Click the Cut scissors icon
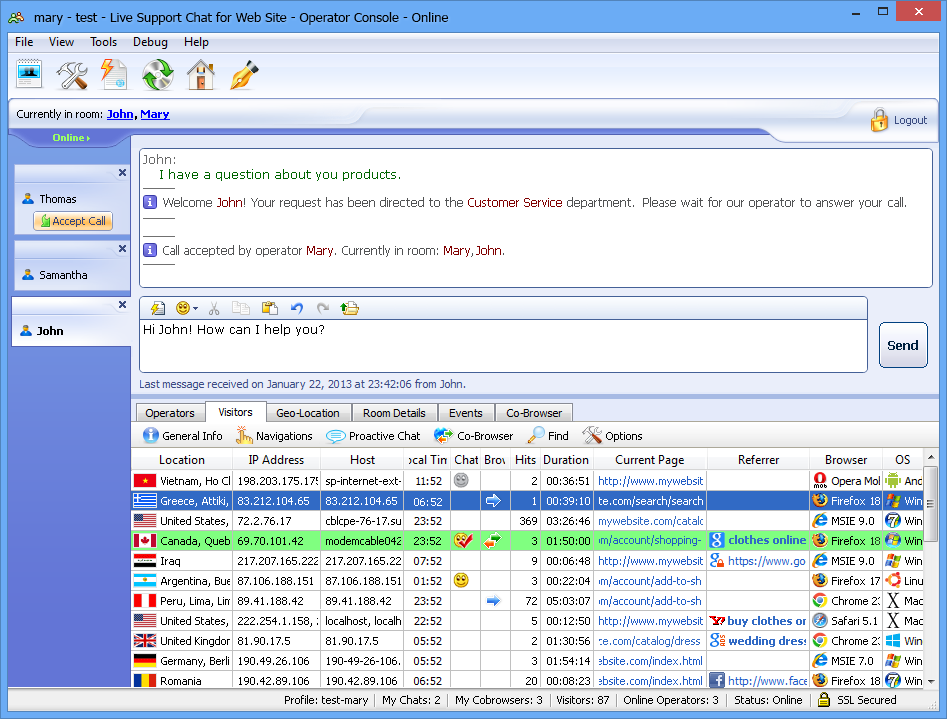947x719 pixels. tap(214, 309)
